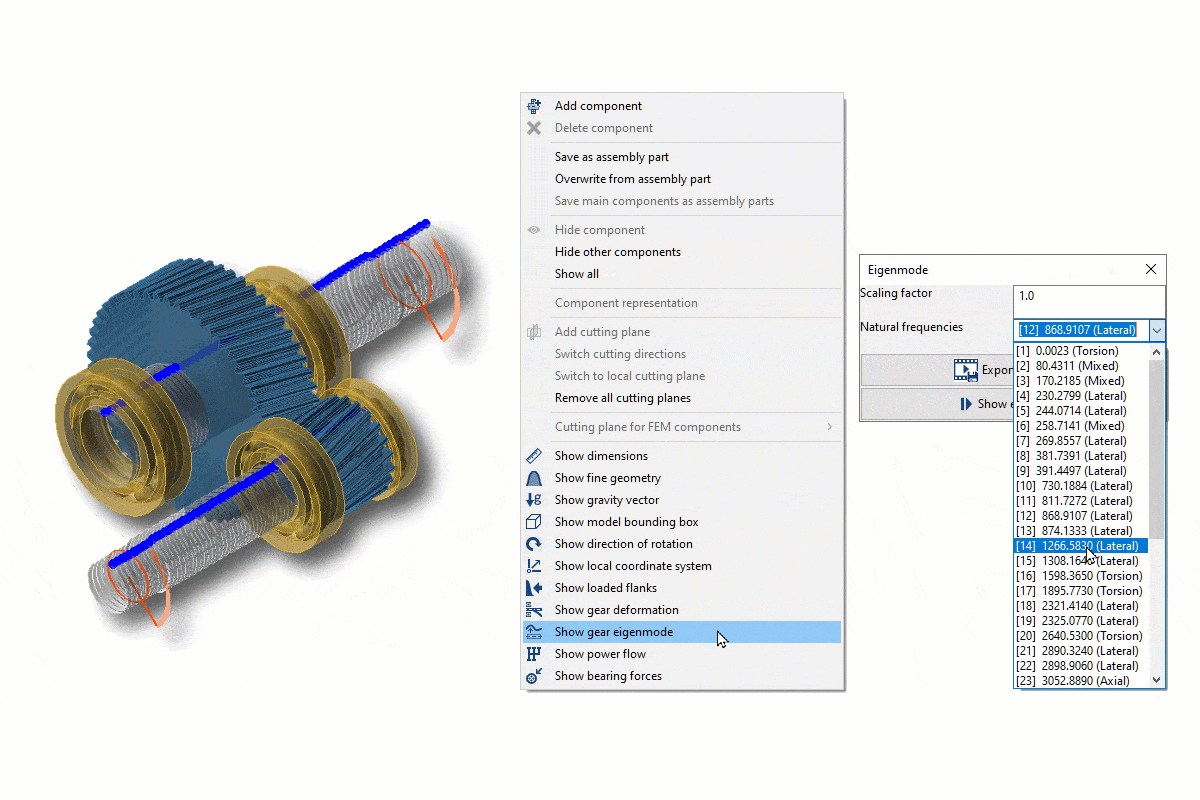This screenshot has height=800, width=1200.
Task: Click the Show dimensions ruler icon
Action: 534,456
